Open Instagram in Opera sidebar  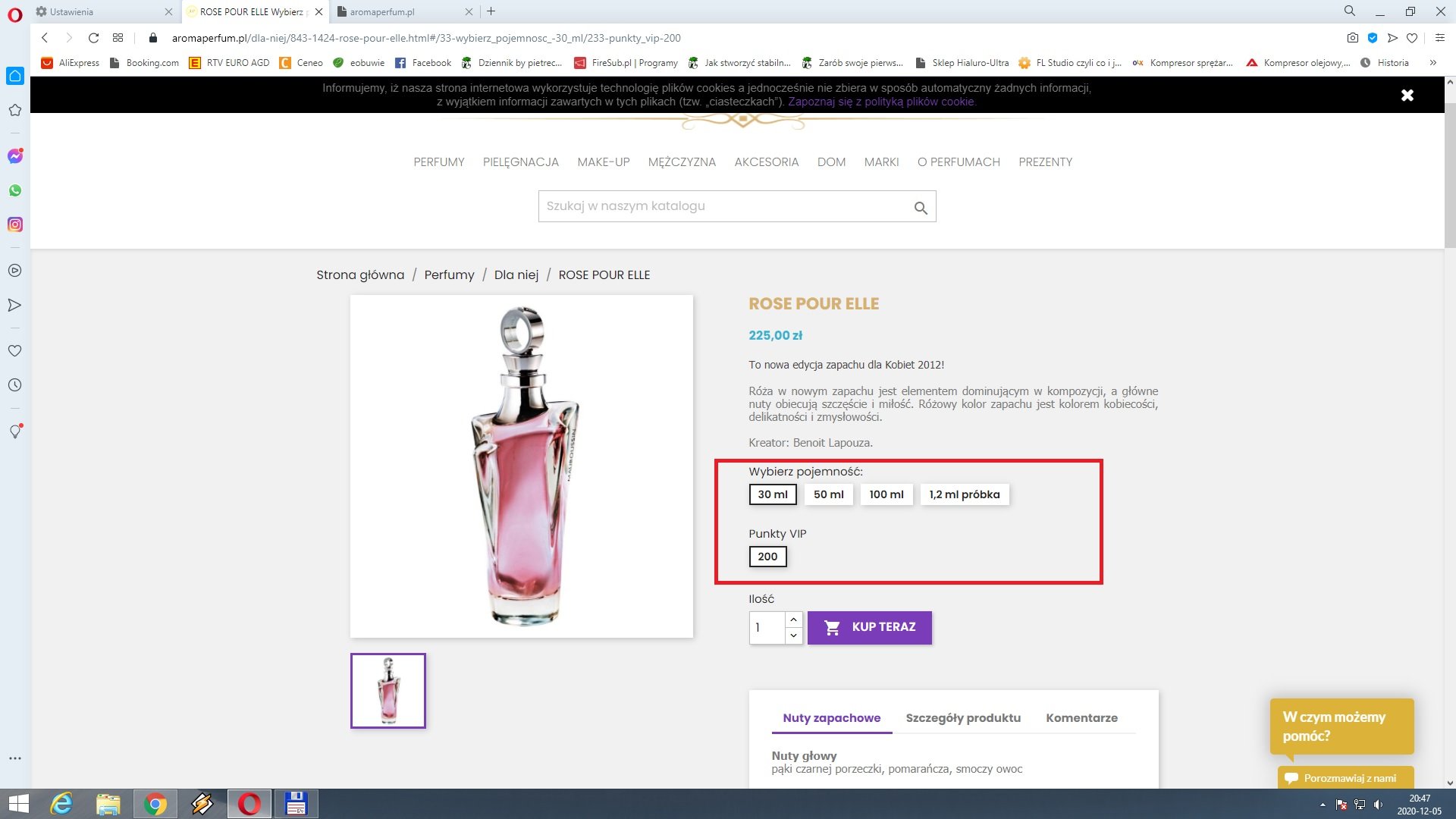15,224
